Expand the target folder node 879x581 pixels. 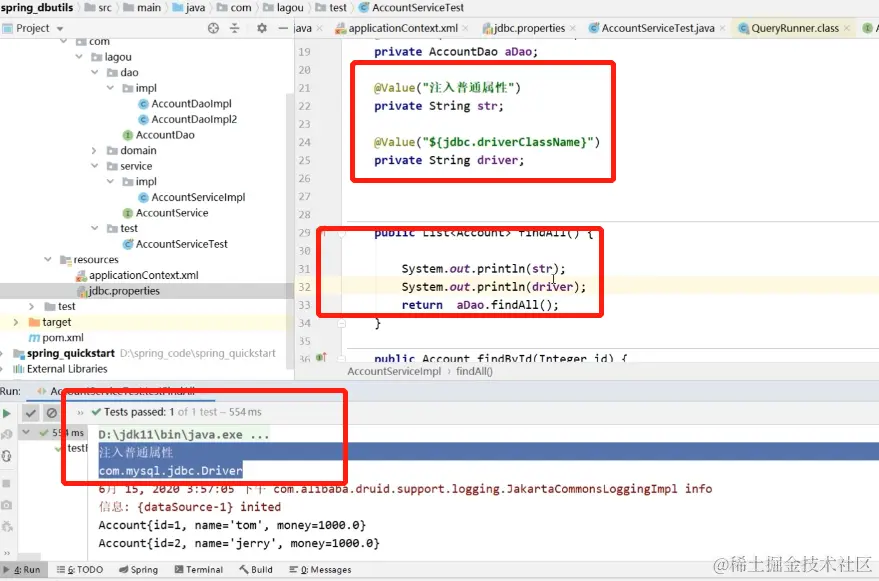[16, 322]
